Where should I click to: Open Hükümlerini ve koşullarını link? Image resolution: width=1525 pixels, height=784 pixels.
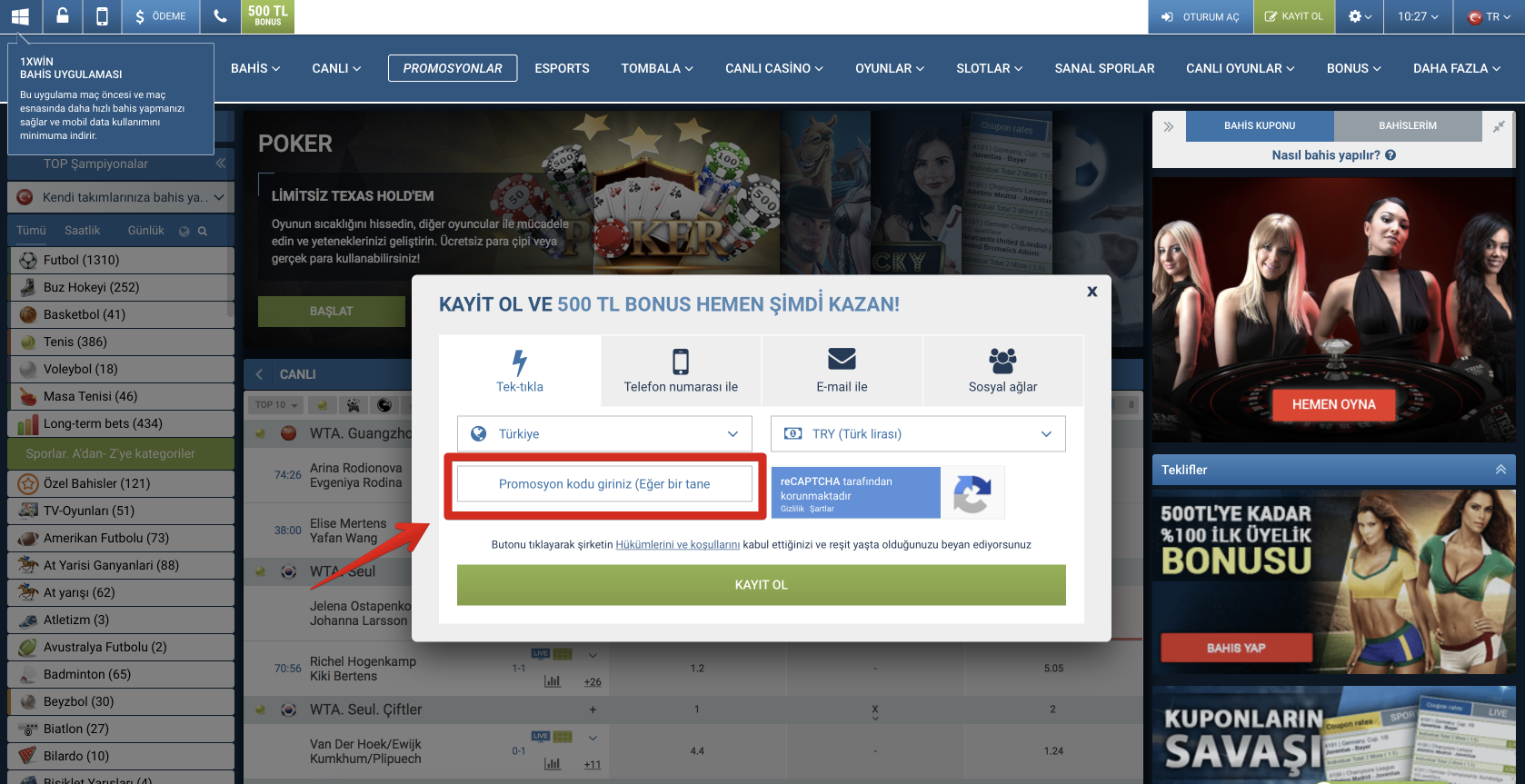[x=678, y=545]
